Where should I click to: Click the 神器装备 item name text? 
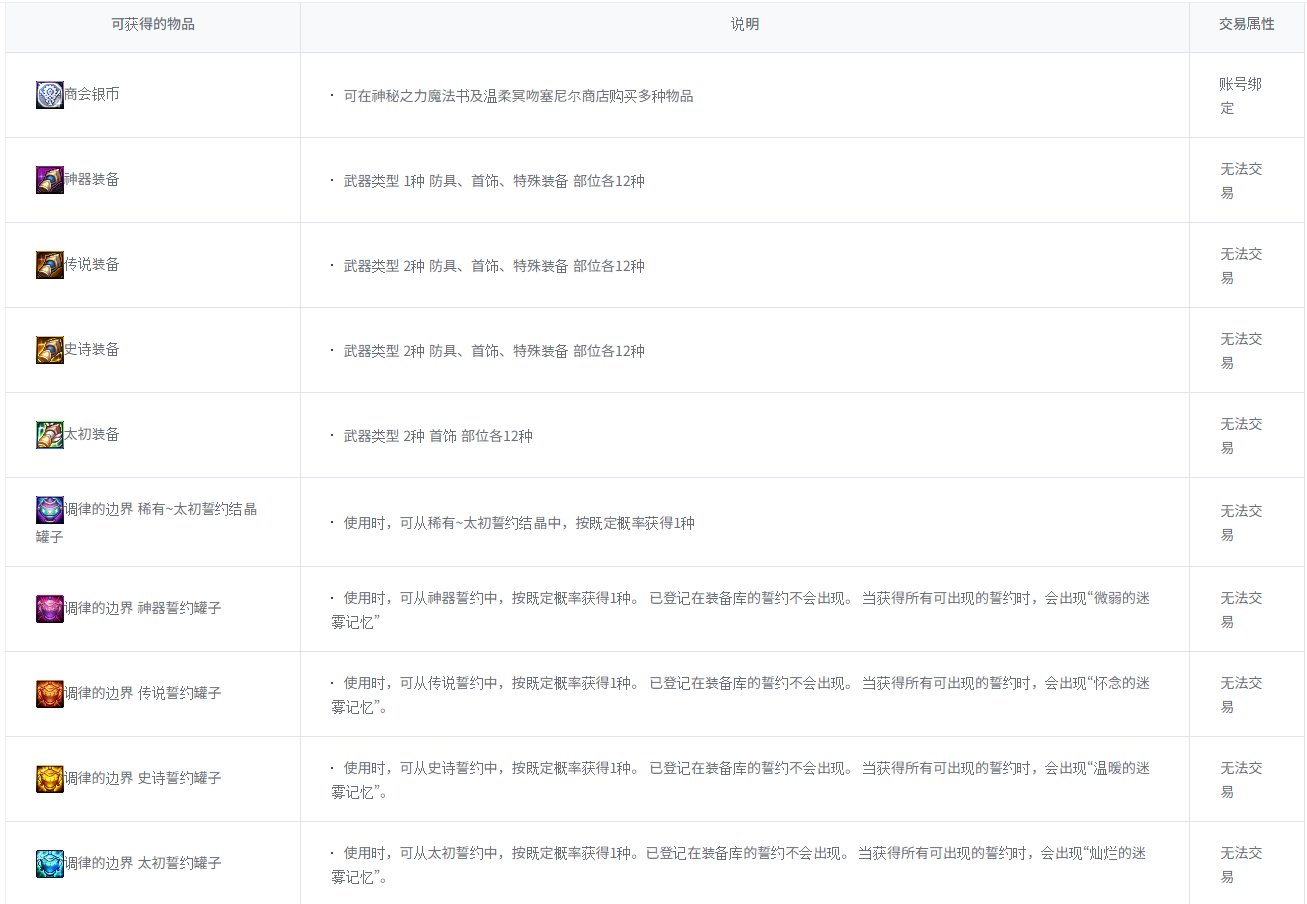click(x=92, y=180)
